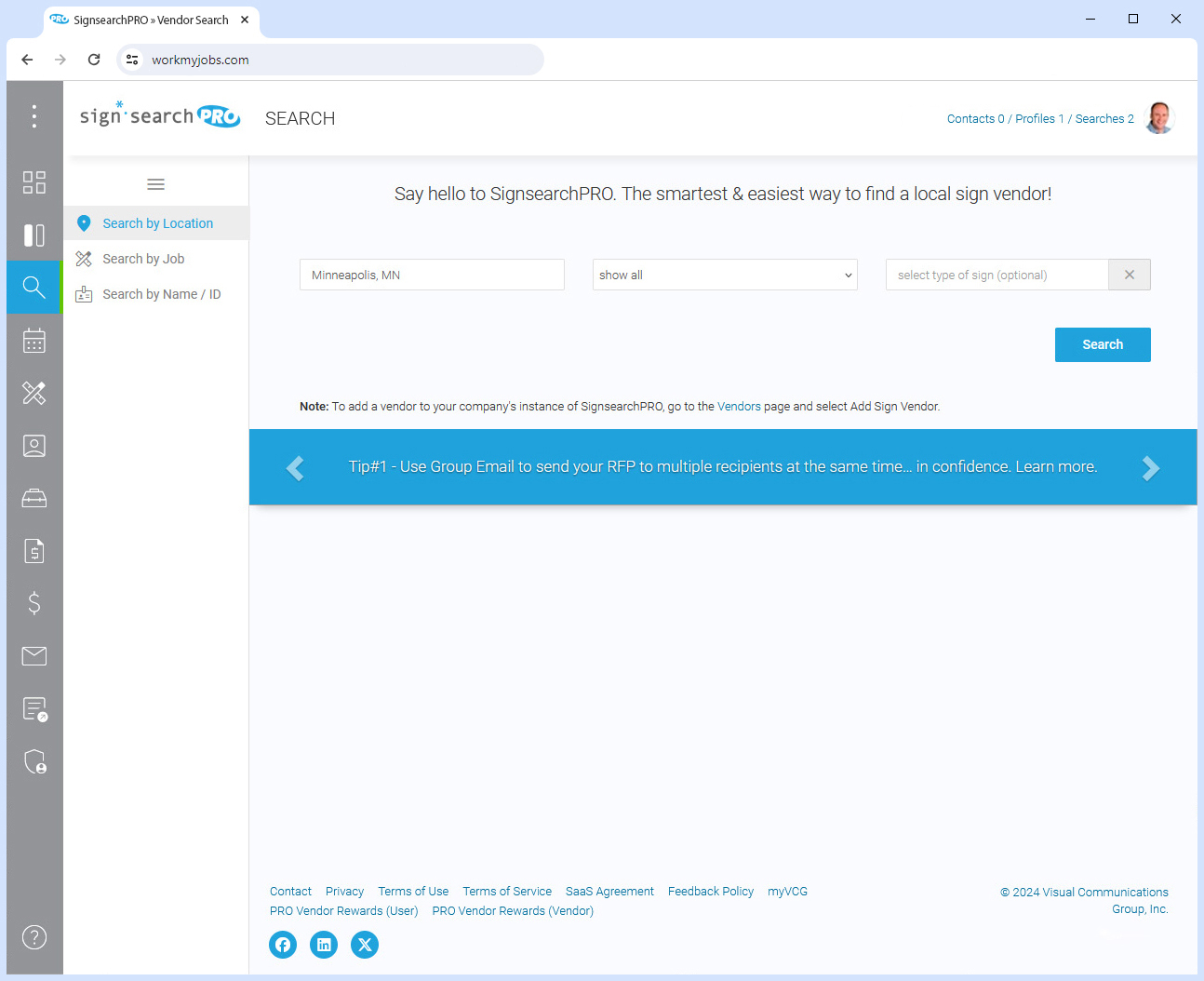Go to next tip arrow

[x=1151, y=467]
